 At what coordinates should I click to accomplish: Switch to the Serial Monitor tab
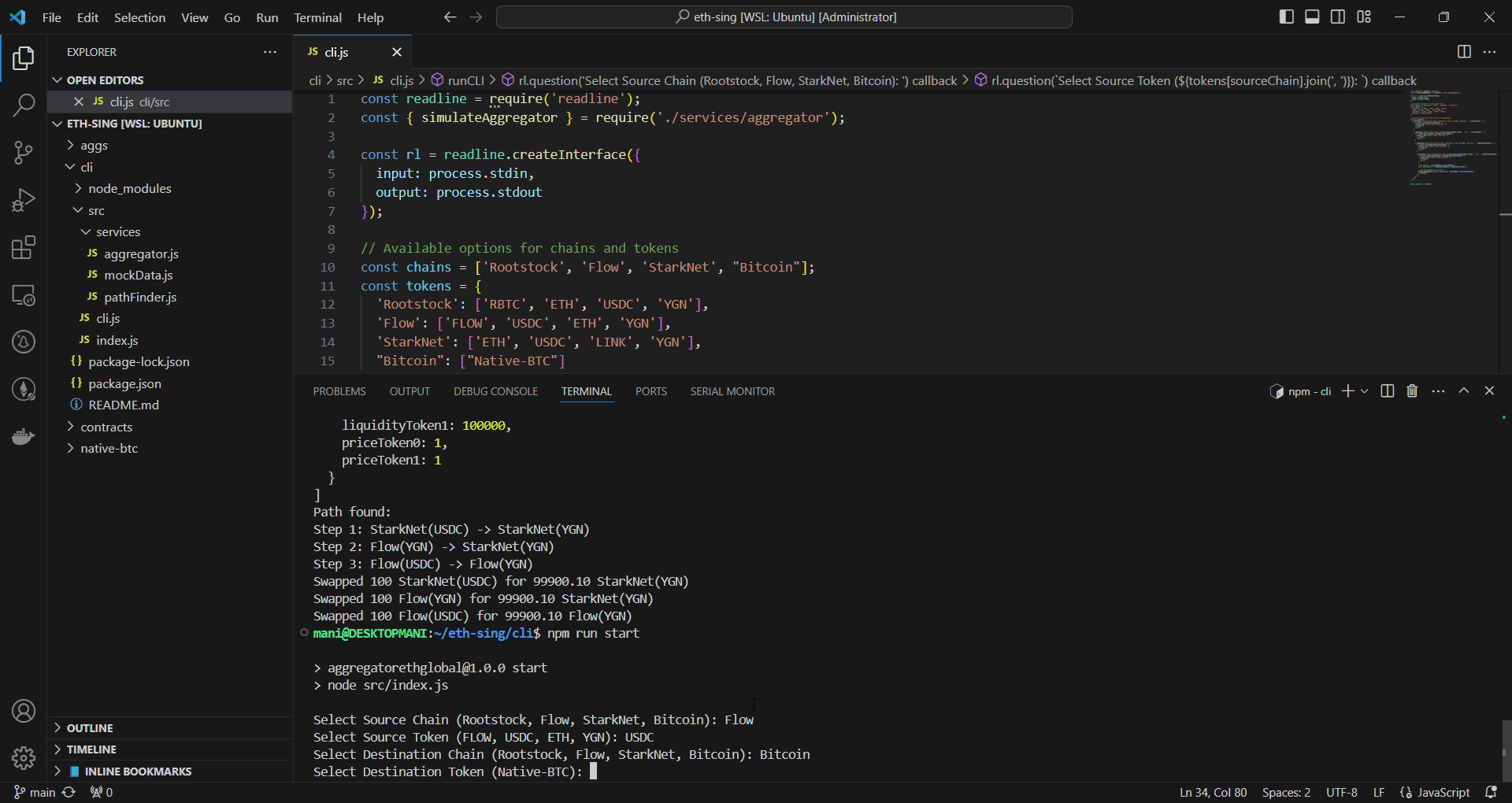point(732,391)
